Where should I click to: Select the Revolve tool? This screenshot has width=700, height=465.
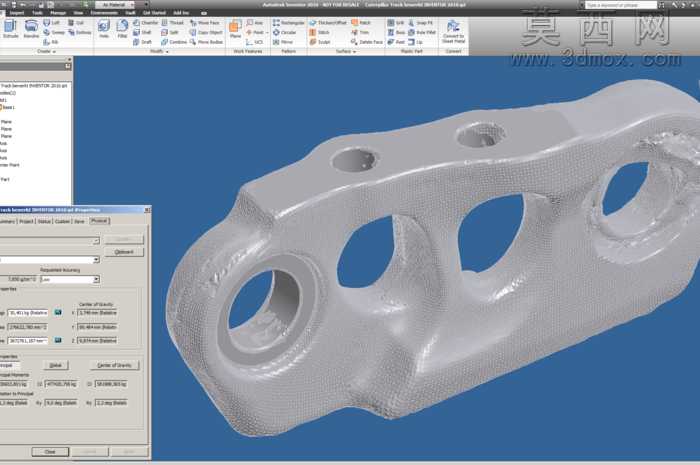coord(31,29)
